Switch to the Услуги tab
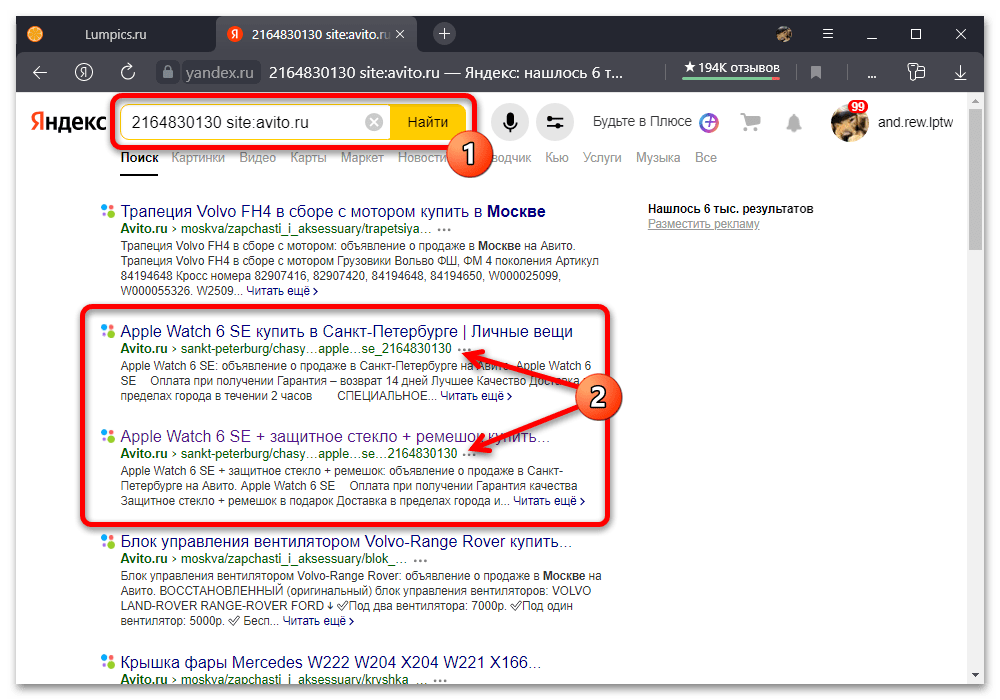 (601, 157)
